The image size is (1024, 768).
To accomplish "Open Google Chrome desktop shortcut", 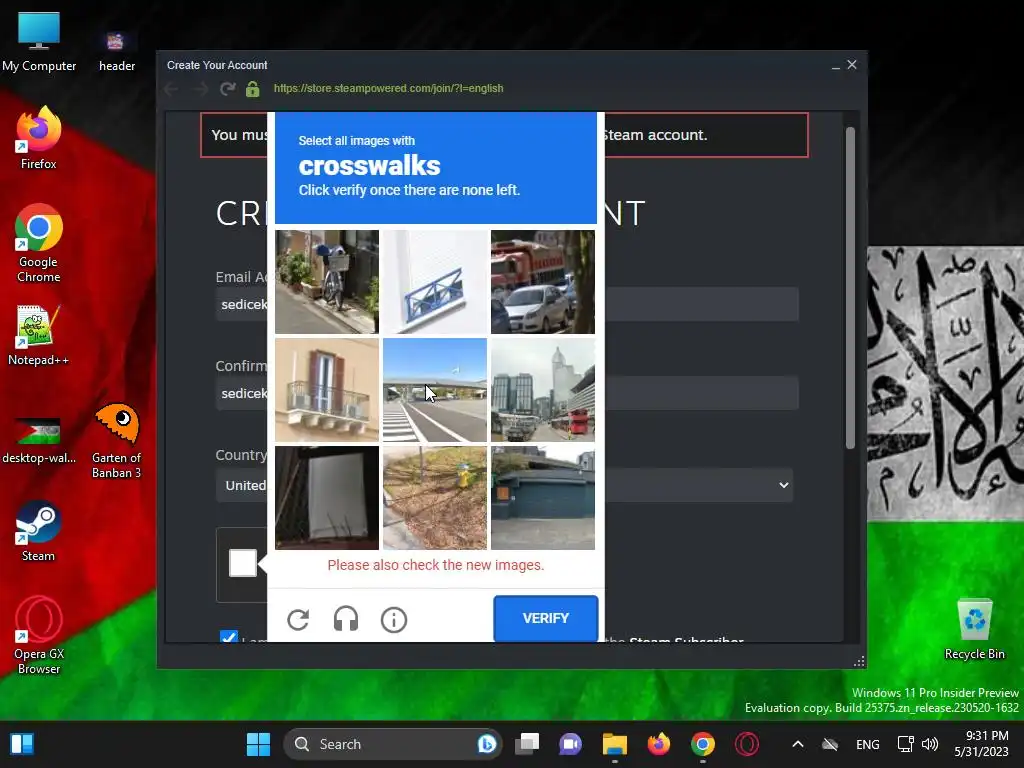I will pos(39,243).
